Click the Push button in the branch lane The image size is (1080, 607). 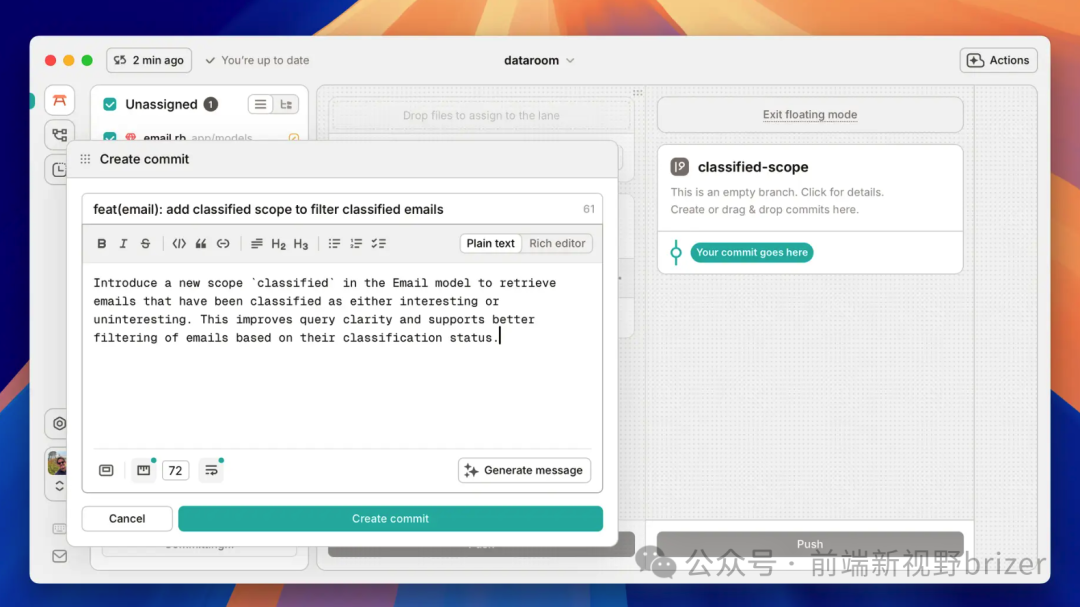[810, 544]
